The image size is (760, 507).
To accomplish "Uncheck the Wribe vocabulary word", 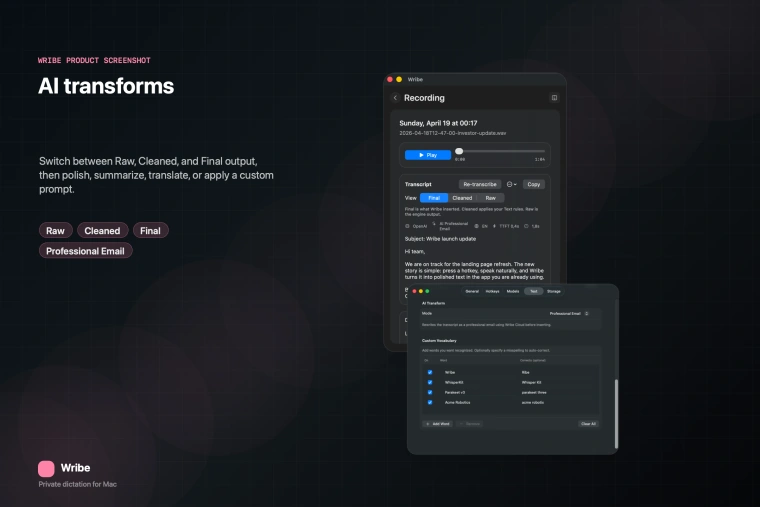I will (x=430, y=372).
